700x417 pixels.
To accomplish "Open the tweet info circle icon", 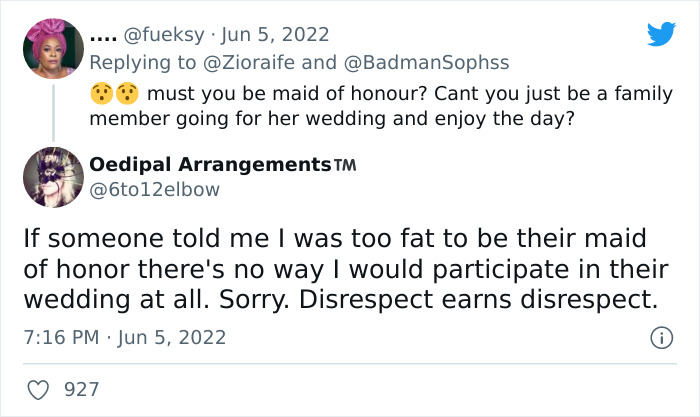I will (661, 338).
